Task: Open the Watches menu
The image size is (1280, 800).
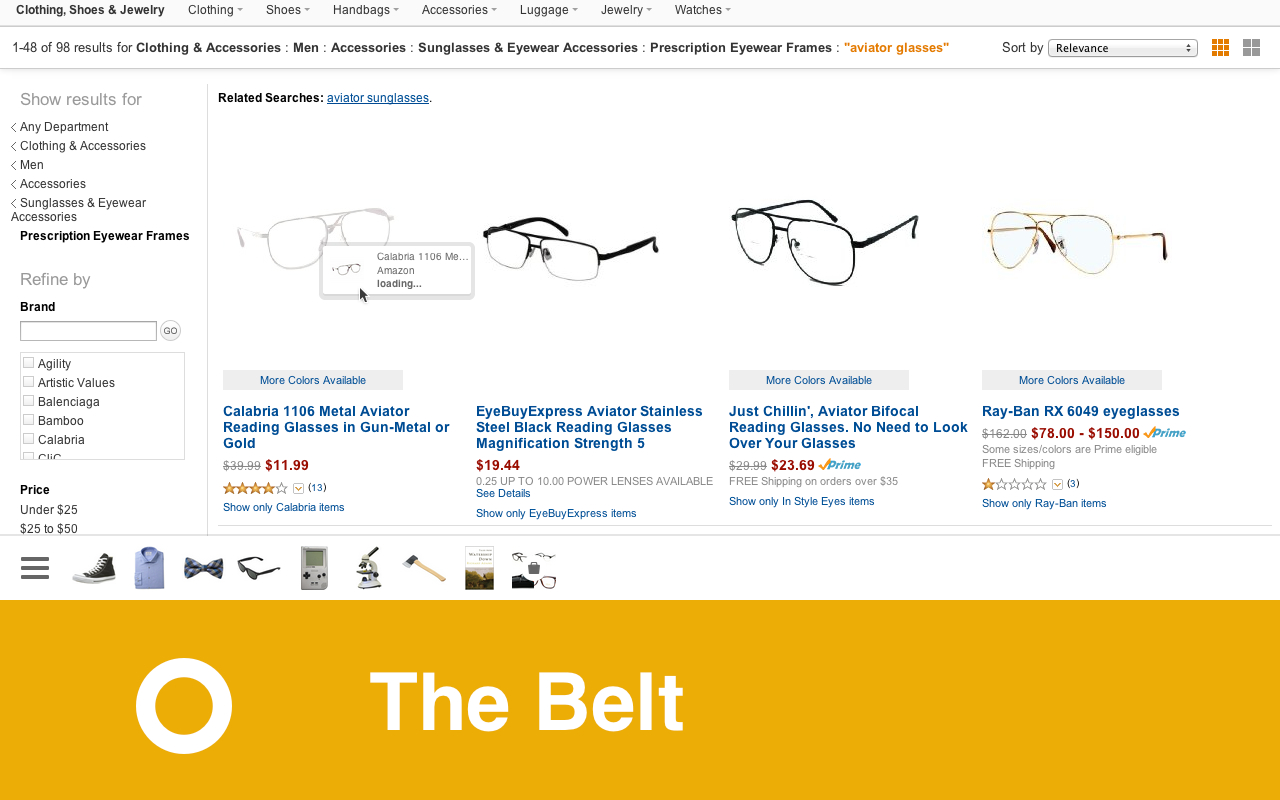Action: (702, 10)
